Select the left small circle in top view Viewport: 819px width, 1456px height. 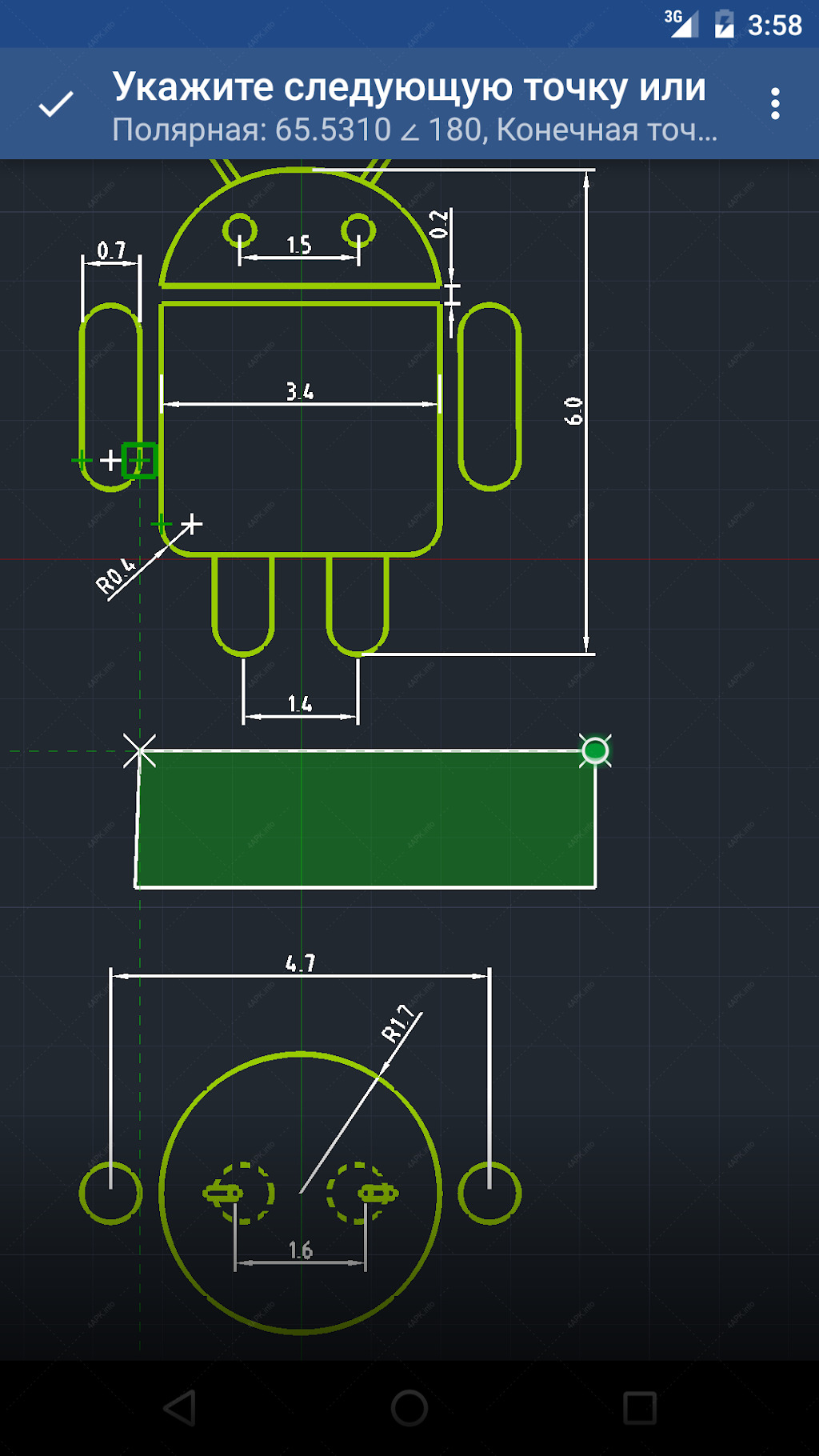110,1193
